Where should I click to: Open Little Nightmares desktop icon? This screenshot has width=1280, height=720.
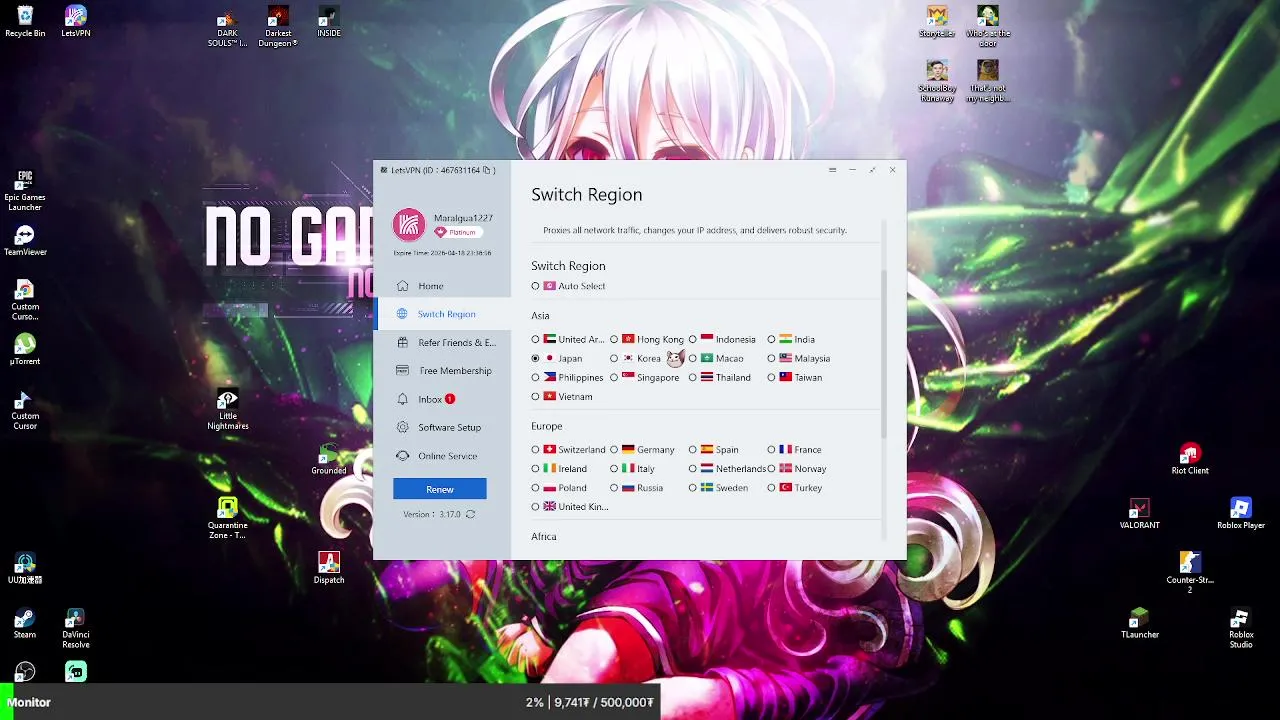coord(228,410)
